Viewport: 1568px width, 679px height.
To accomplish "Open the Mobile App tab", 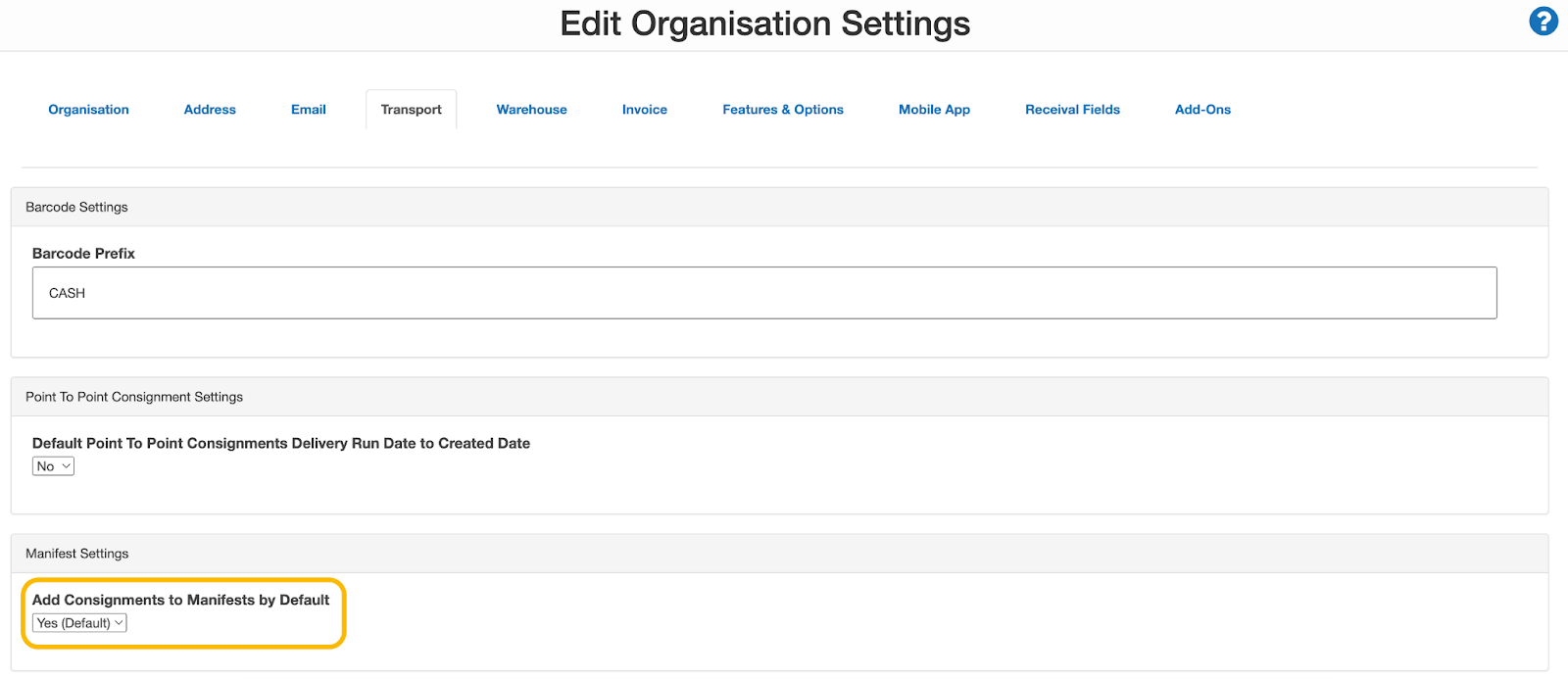I will tap(934, 110).
